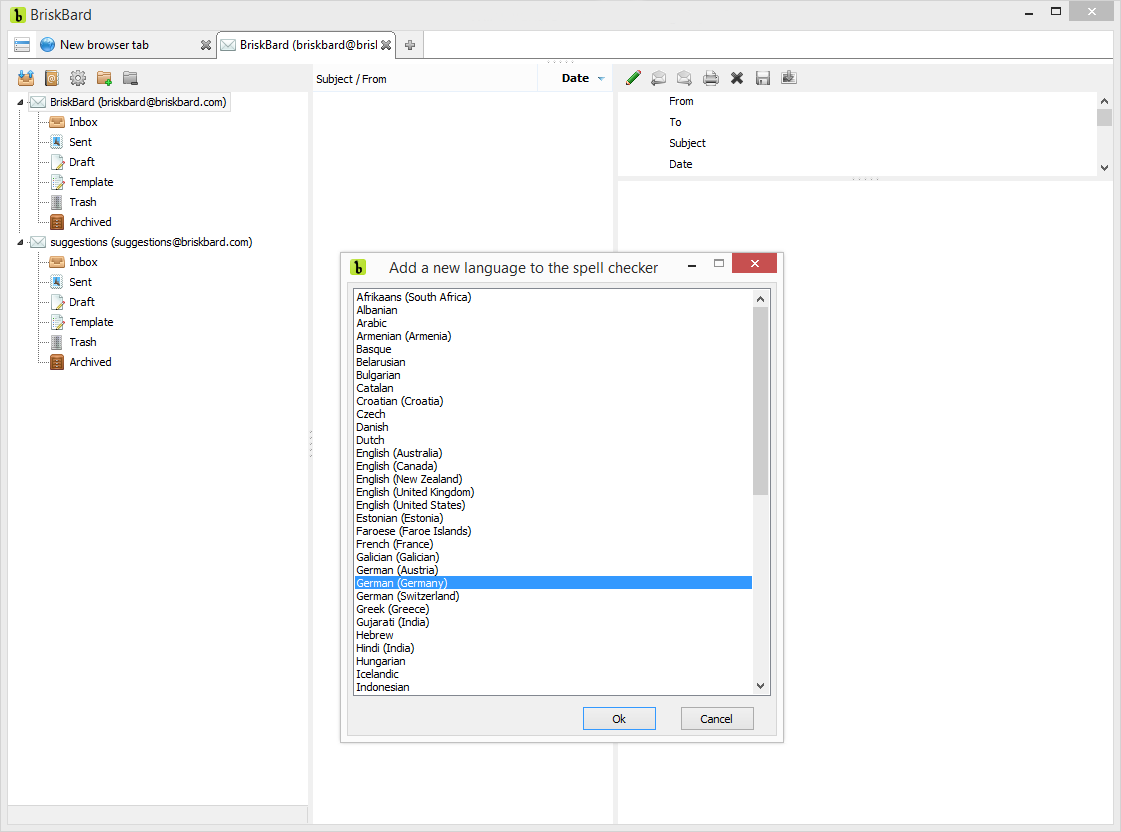The image size is (1121, 832).
Task: Open Inbox under BriskBard account
Action: 83,122
